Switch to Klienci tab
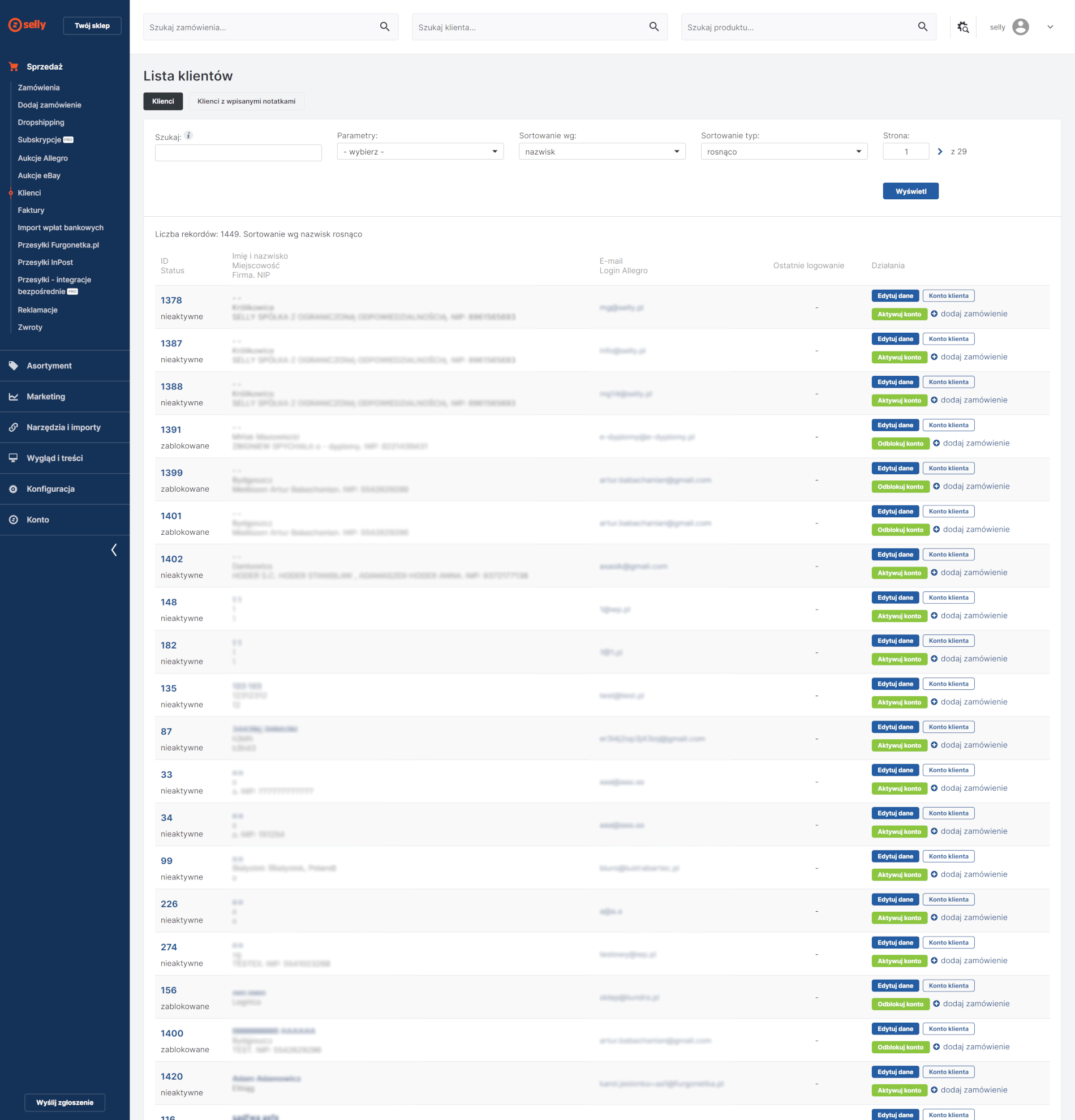1075x1120 pixels. point(163,101)
